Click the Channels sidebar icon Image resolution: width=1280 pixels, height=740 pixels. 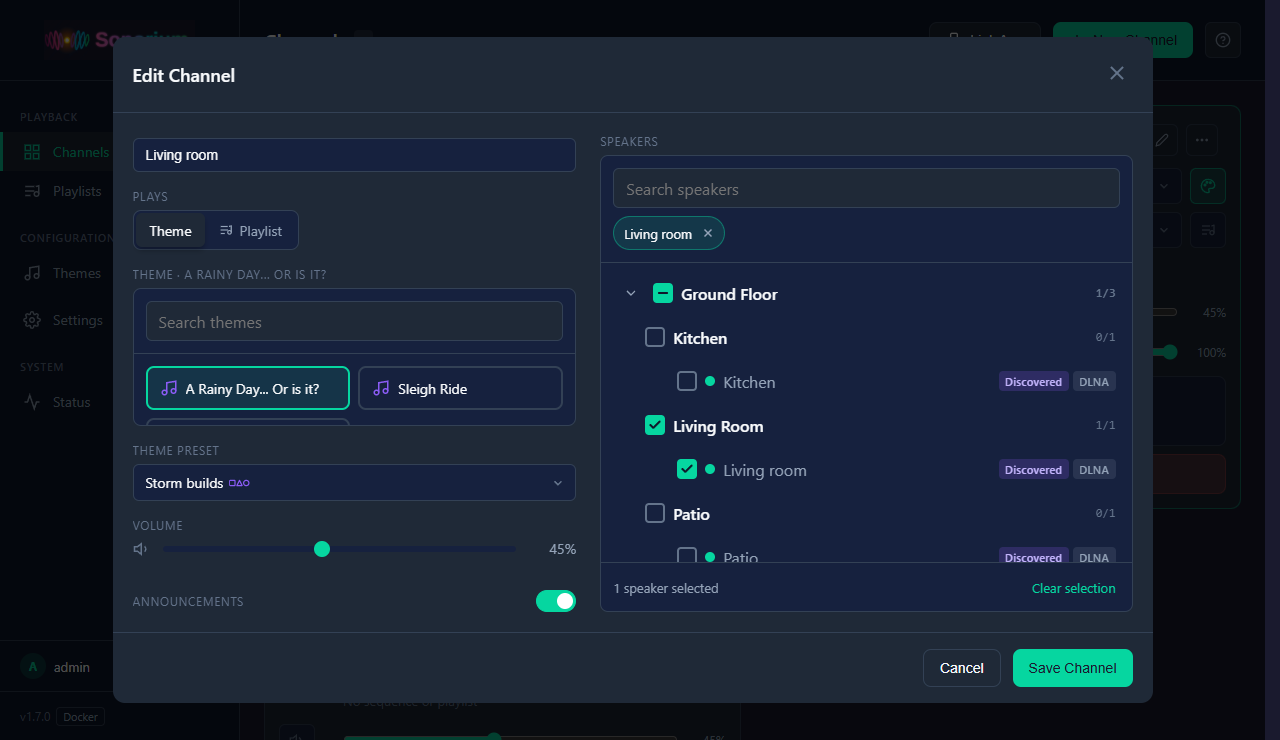(x=32, y=152)
